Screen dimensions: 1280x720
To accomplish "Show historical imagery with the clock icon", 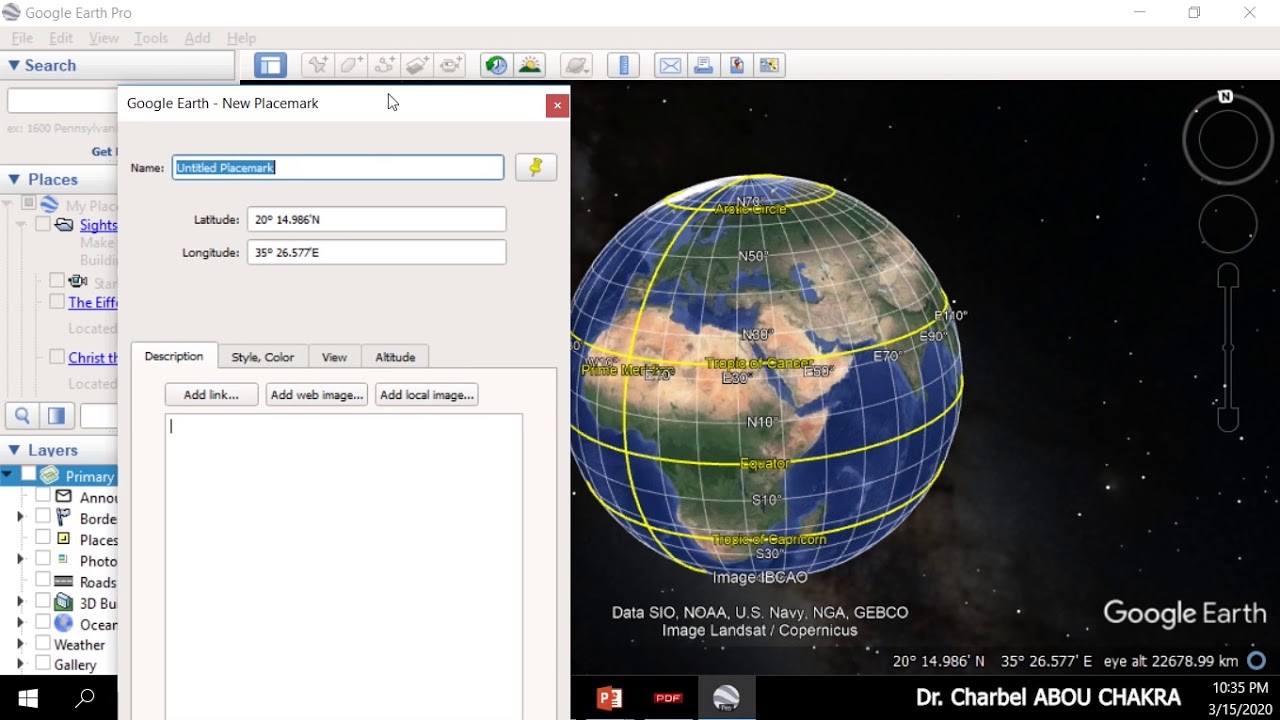I will tap(496, 66).
